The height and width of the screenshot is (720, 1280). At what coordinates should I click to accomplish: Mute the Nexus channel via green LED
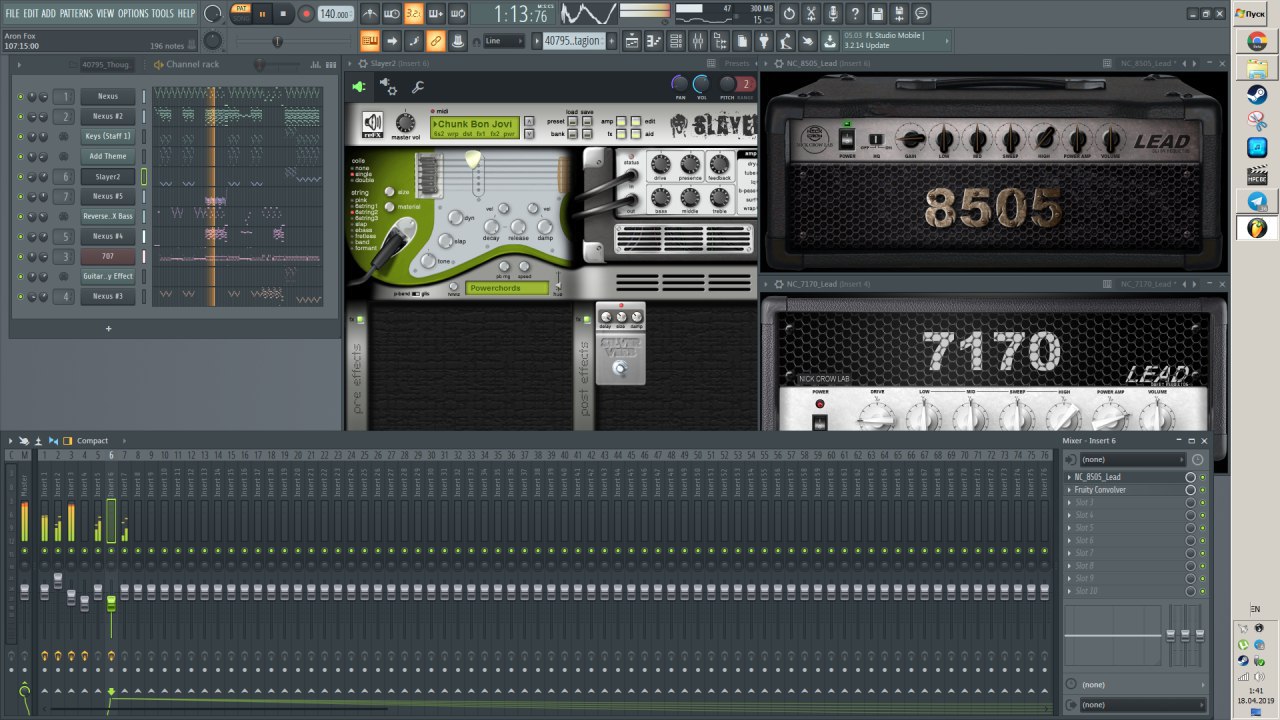(20, 97)
